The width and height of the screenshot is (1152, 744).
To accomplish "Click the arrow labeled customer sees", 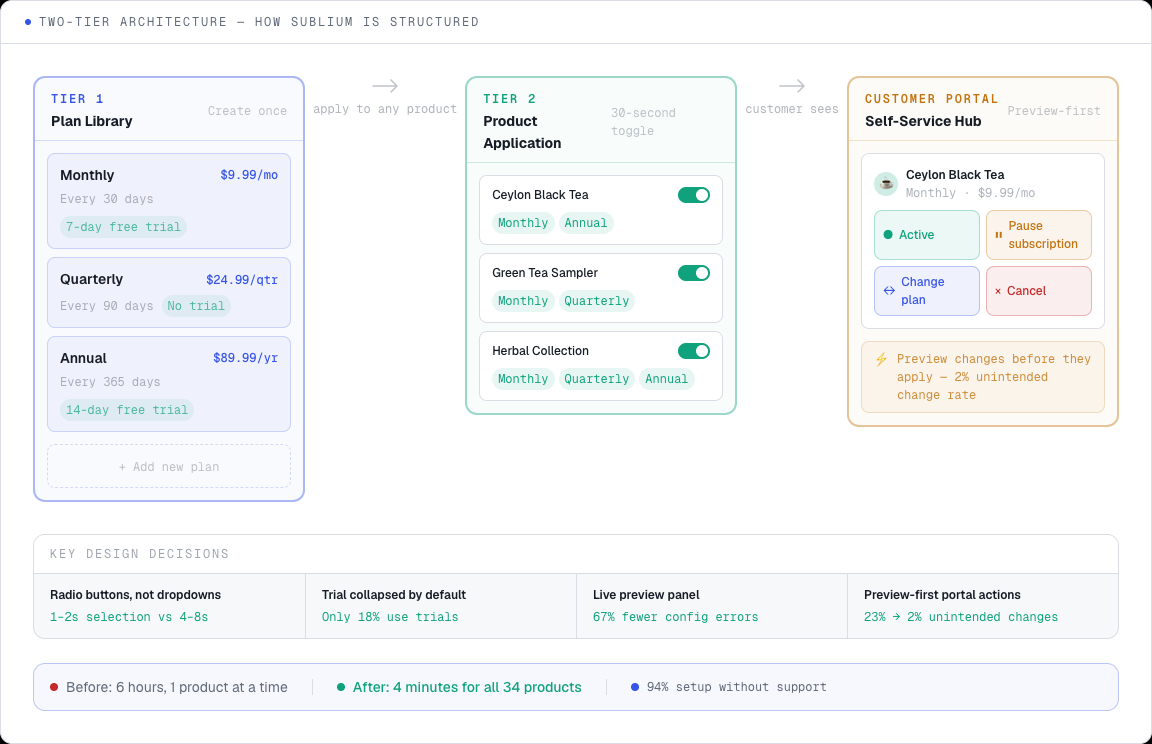I will pos(791,87).
